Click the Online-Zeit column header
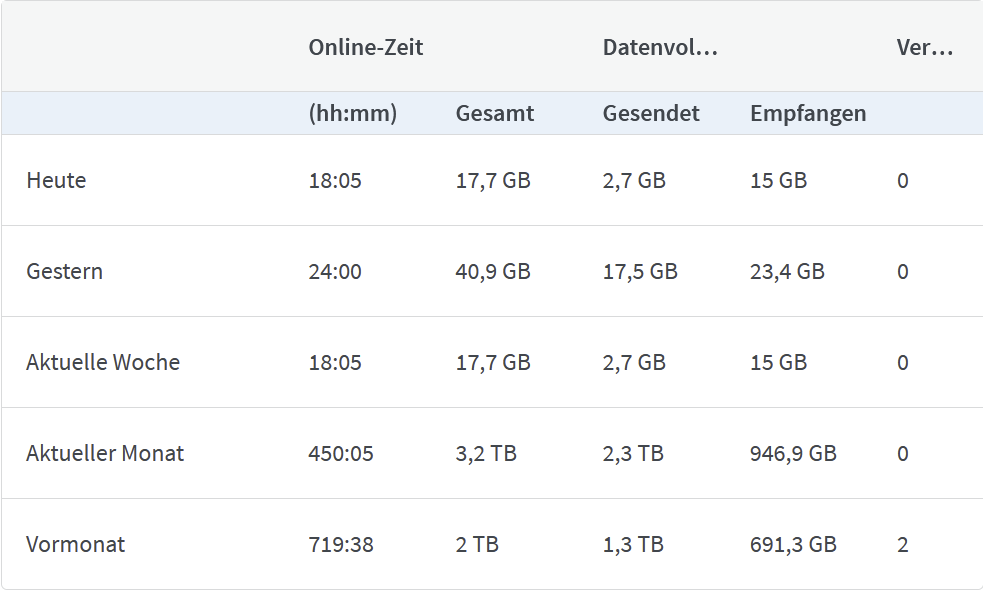The image size is (983, 590). tap(366, 47)
